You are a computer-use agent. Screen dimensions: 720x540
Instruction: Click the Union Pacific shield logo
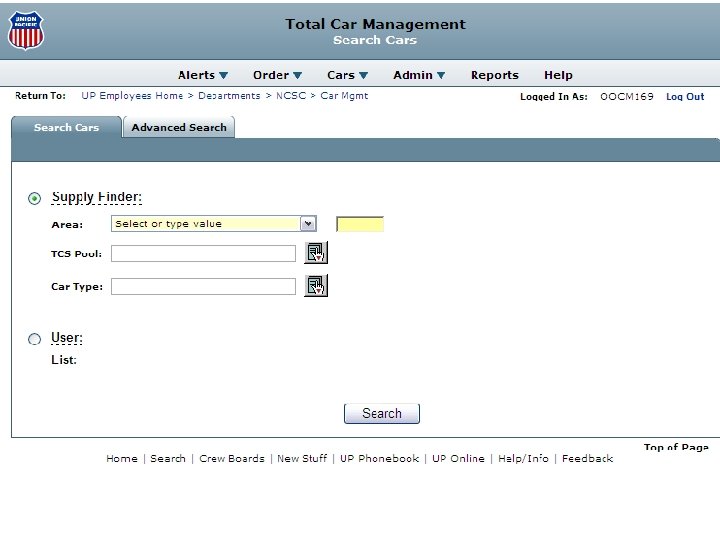(26, 30)
